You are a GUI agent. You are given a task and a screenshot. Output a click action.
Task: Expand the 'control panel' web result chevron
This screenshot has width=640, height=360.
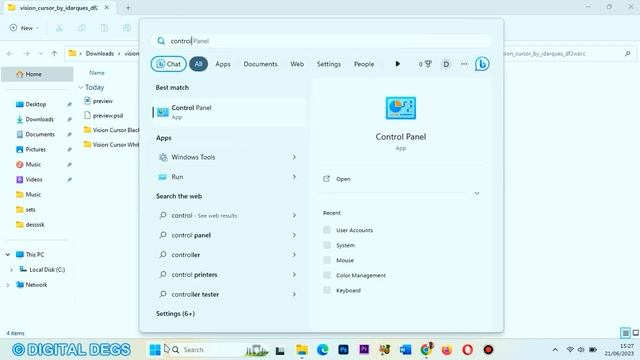coord(294,235)
